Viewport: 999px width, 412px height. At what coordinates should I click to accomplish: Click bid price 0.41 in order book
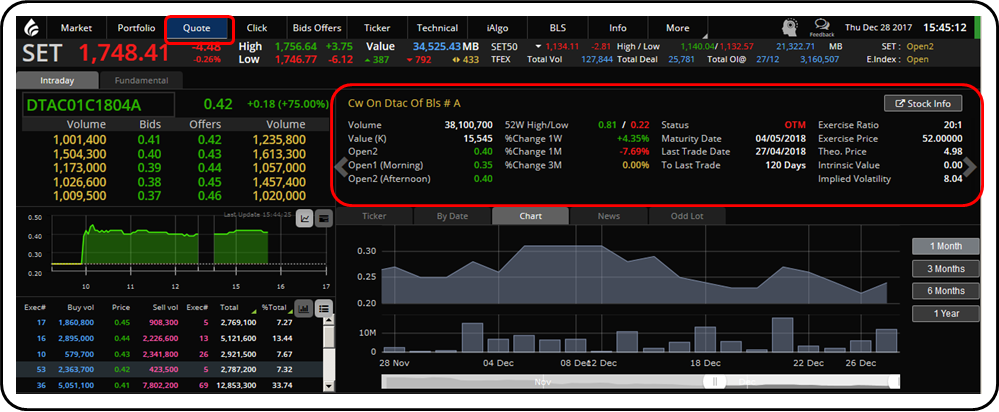150,139
